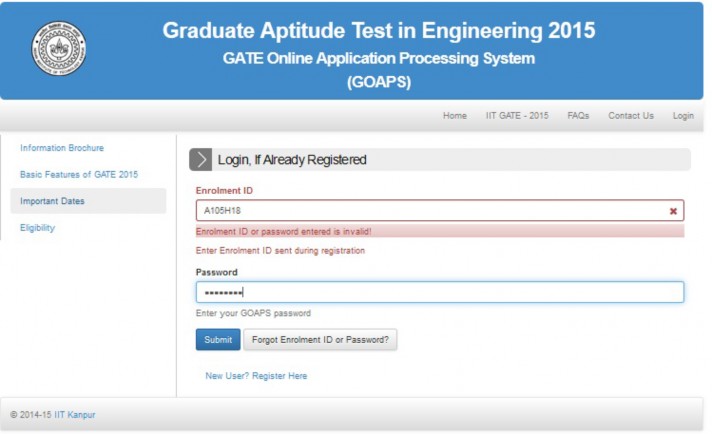Focus the Enrolment ID input field
The height and width of the screenshot is (434, 712).
tap(440, 211)
